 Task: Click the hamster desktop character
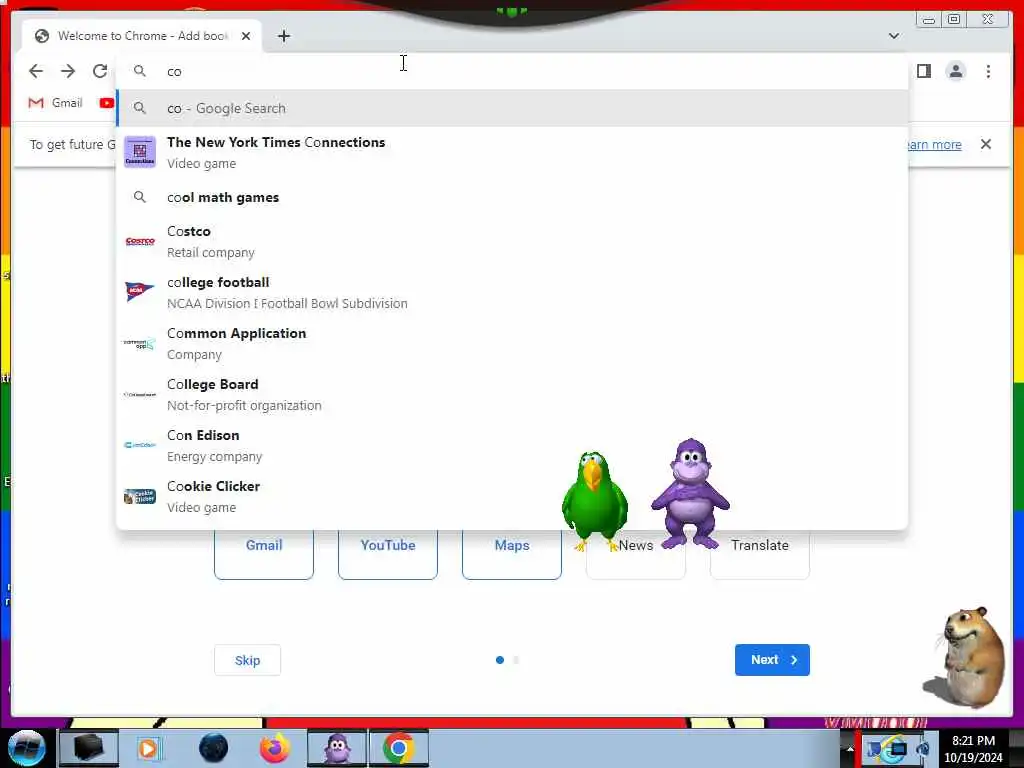click(968, 658)
